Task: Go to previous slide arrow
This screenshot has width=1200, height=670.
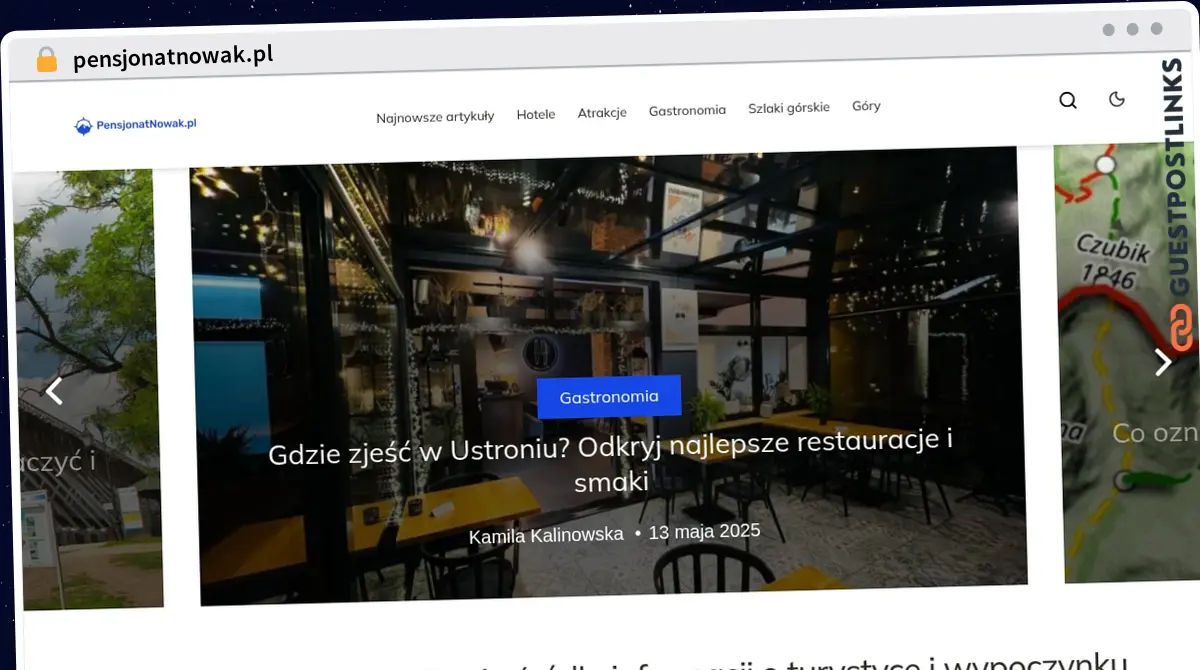Action: tap(55, 391)
